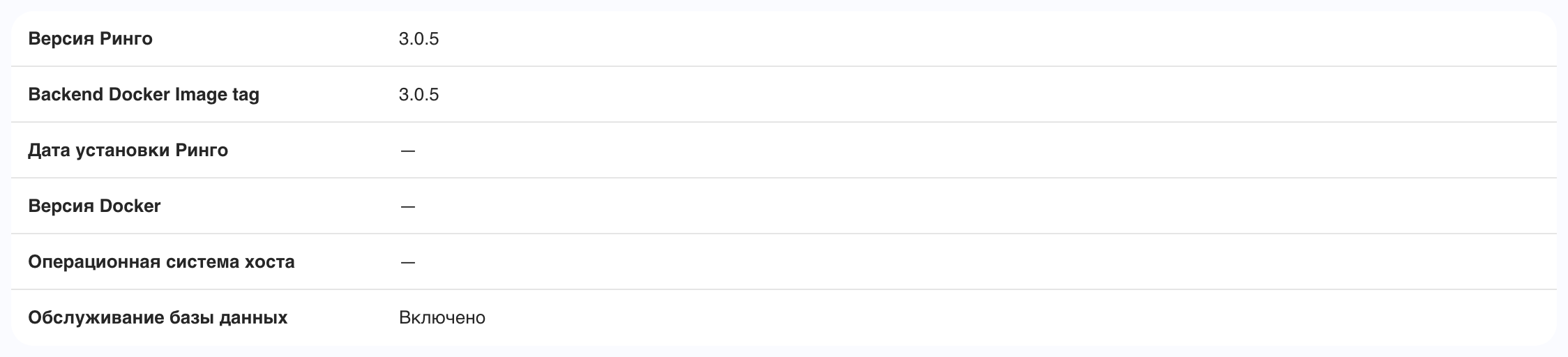Click the Операционная система хоста label
Screen dimensions: 1568x357
161,261
